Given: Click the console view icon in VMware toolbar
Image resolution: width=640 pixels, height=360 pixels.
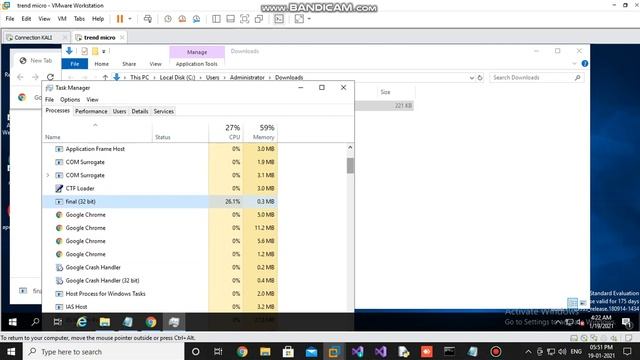Looking at the screenshot, I should pos(279,19).
